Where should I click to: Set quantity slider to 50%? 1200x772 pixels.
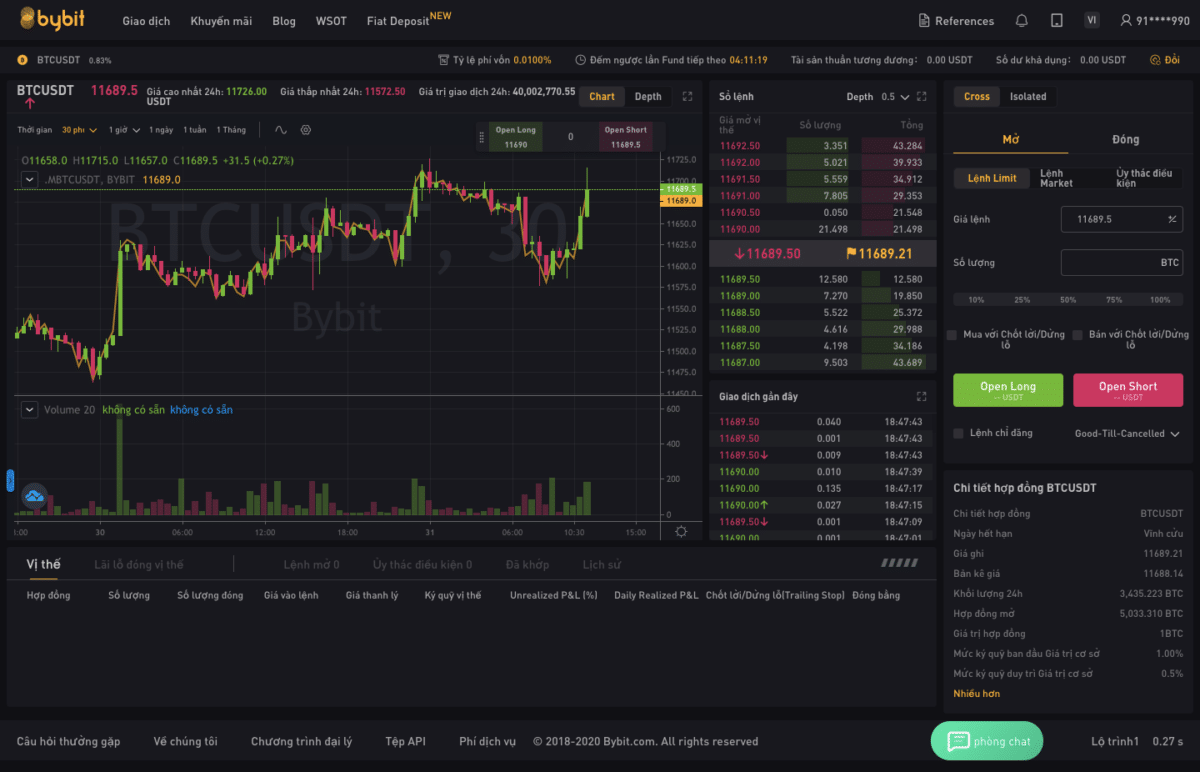coord(1068,299)
